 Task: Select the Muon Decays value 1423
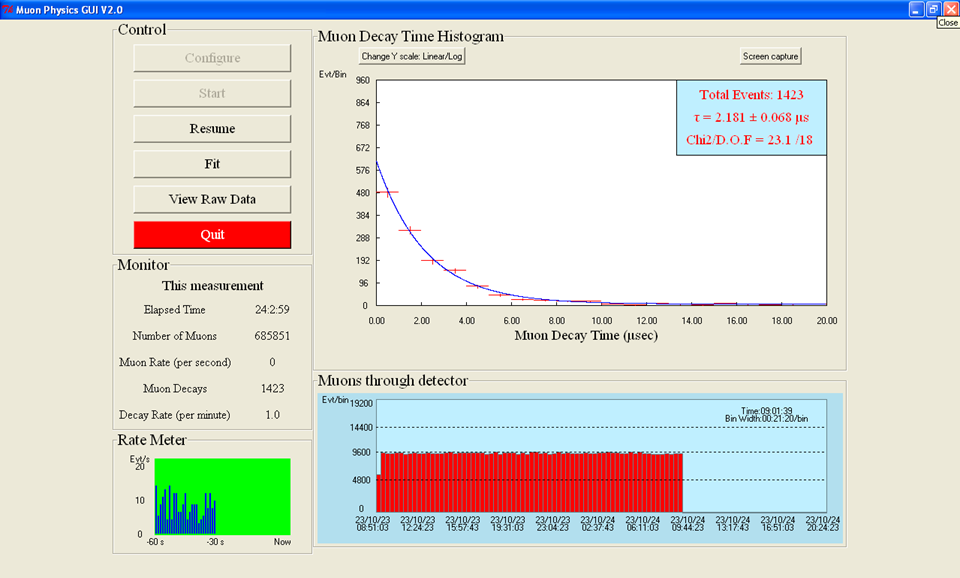click(272, 389)
